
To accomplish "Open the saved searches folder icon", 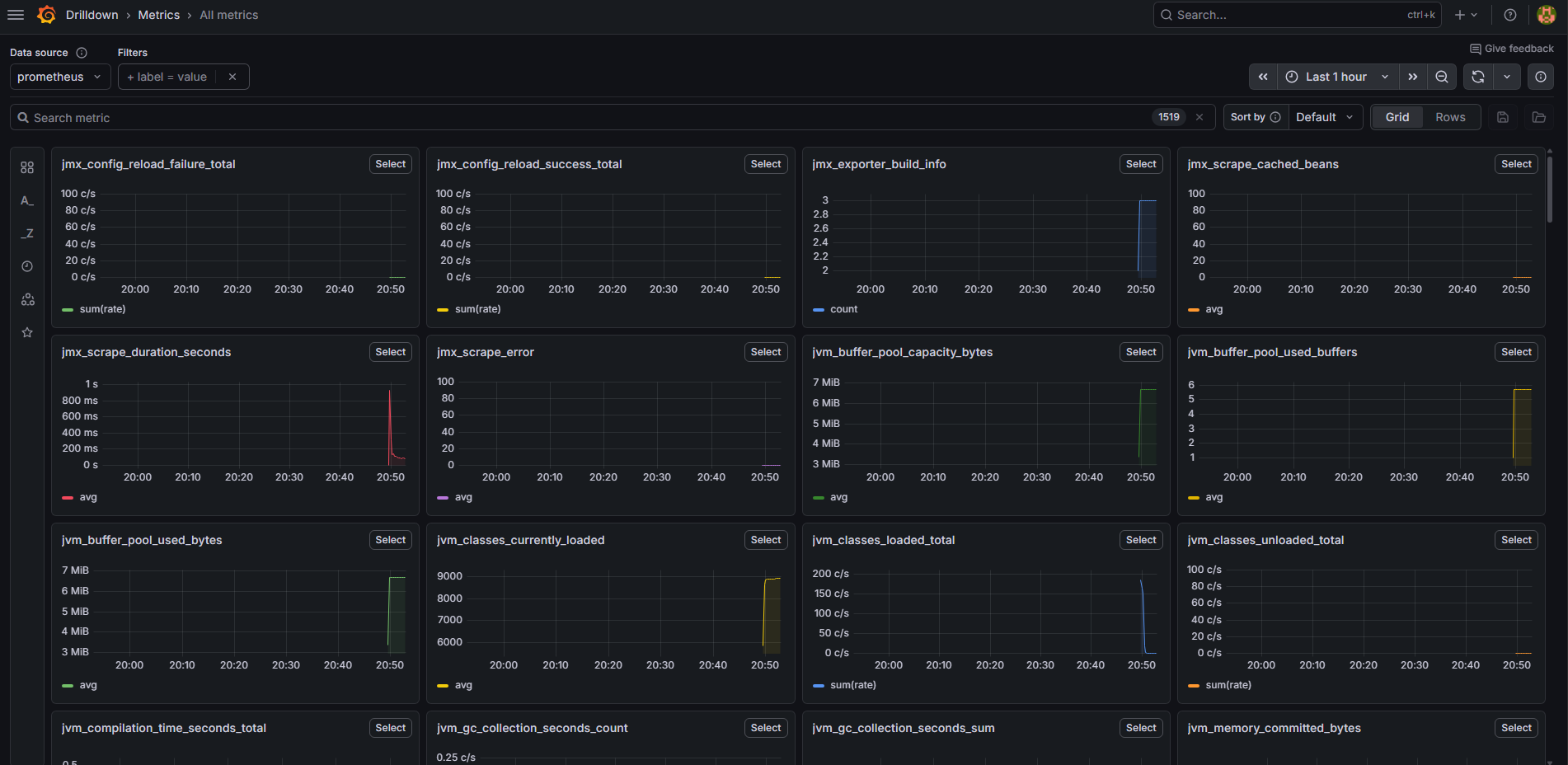I will [1538, 117].
